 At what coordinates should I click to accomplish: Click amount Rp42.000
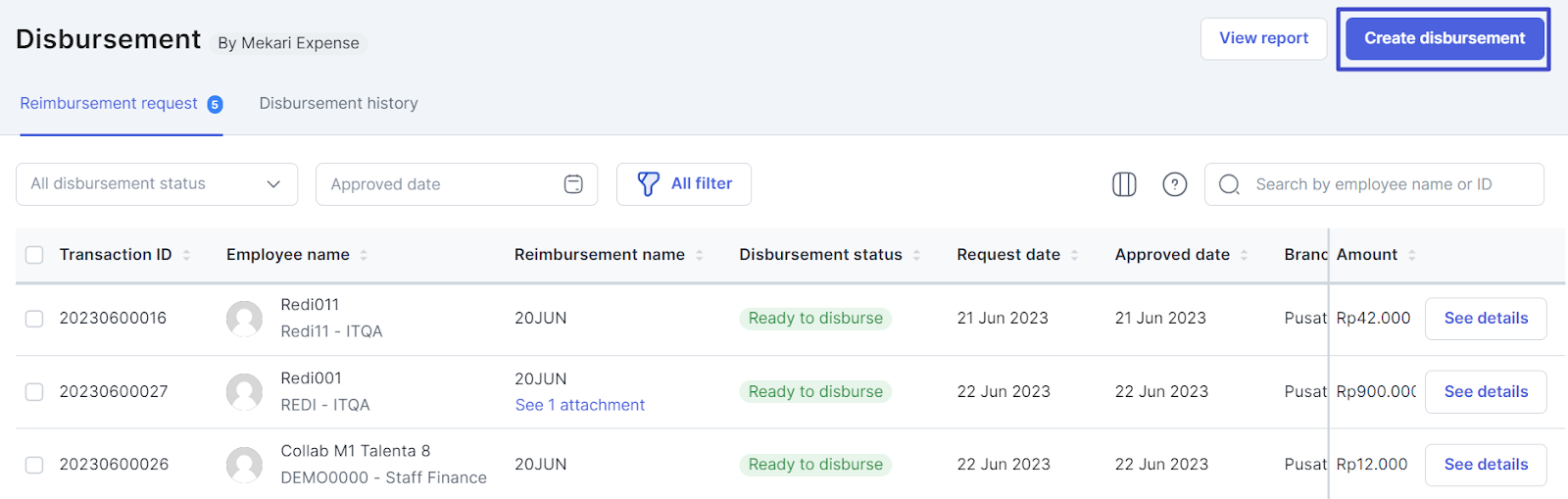tap(1373, 319)
